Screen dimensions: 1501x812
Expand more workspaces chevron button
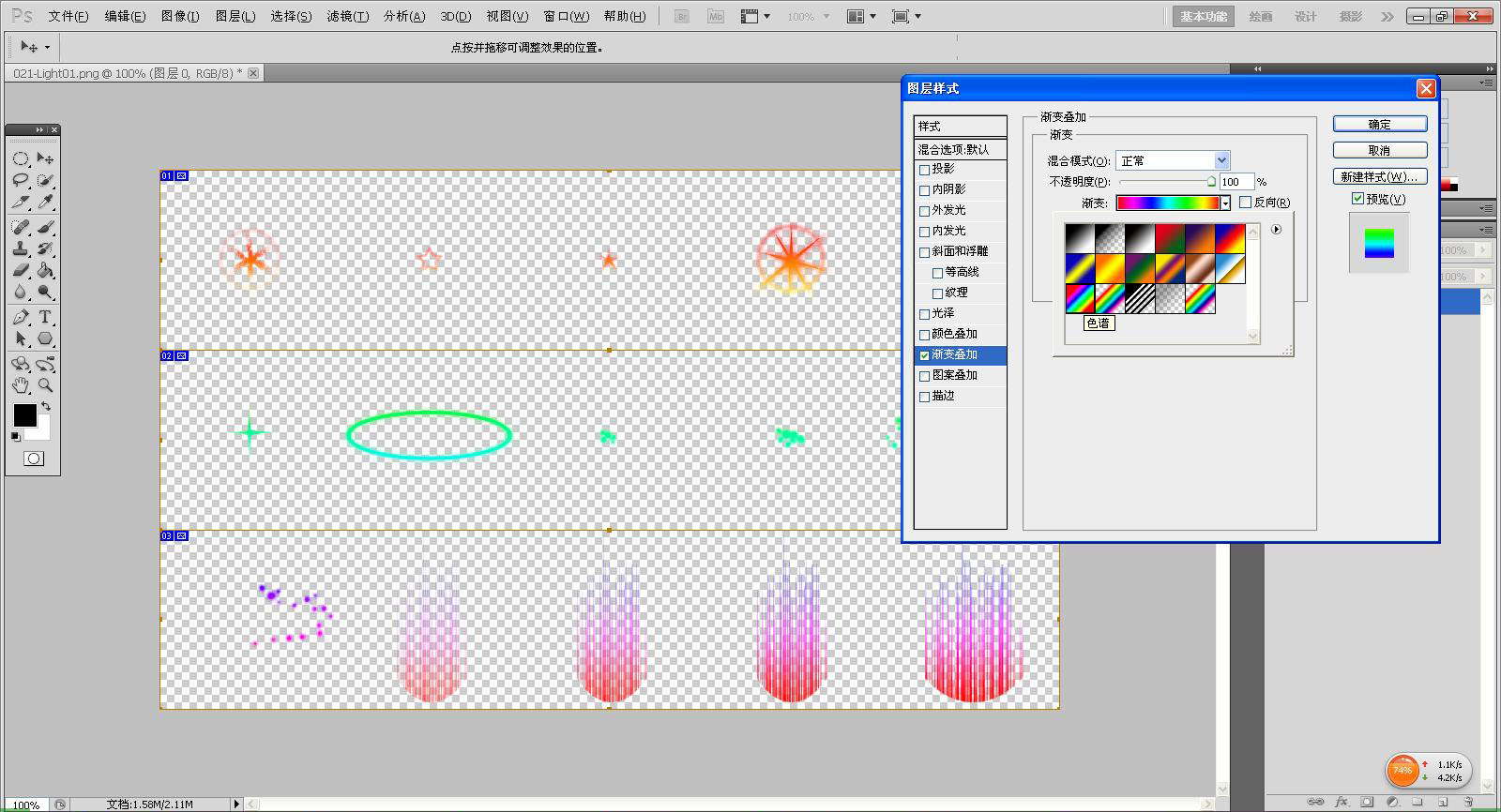[x=1387, y=17]
